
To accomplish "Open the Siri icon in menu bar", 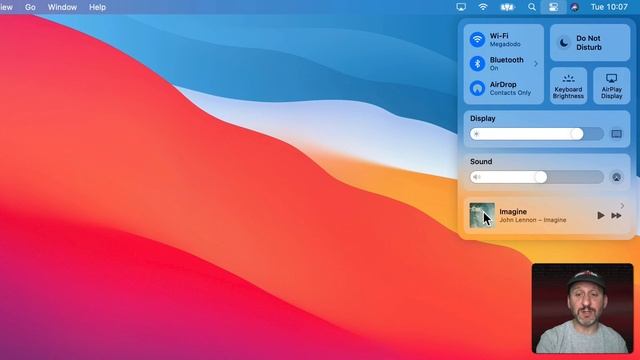I will pyautogui.click(x=575, y=7).
